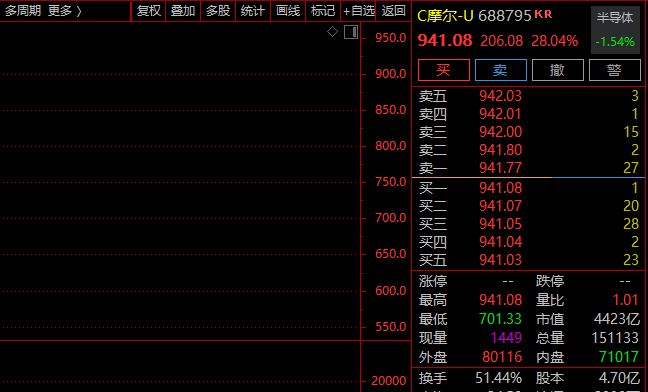
Task: Select the 卖四 price 942.01
Action: [500, 114]
